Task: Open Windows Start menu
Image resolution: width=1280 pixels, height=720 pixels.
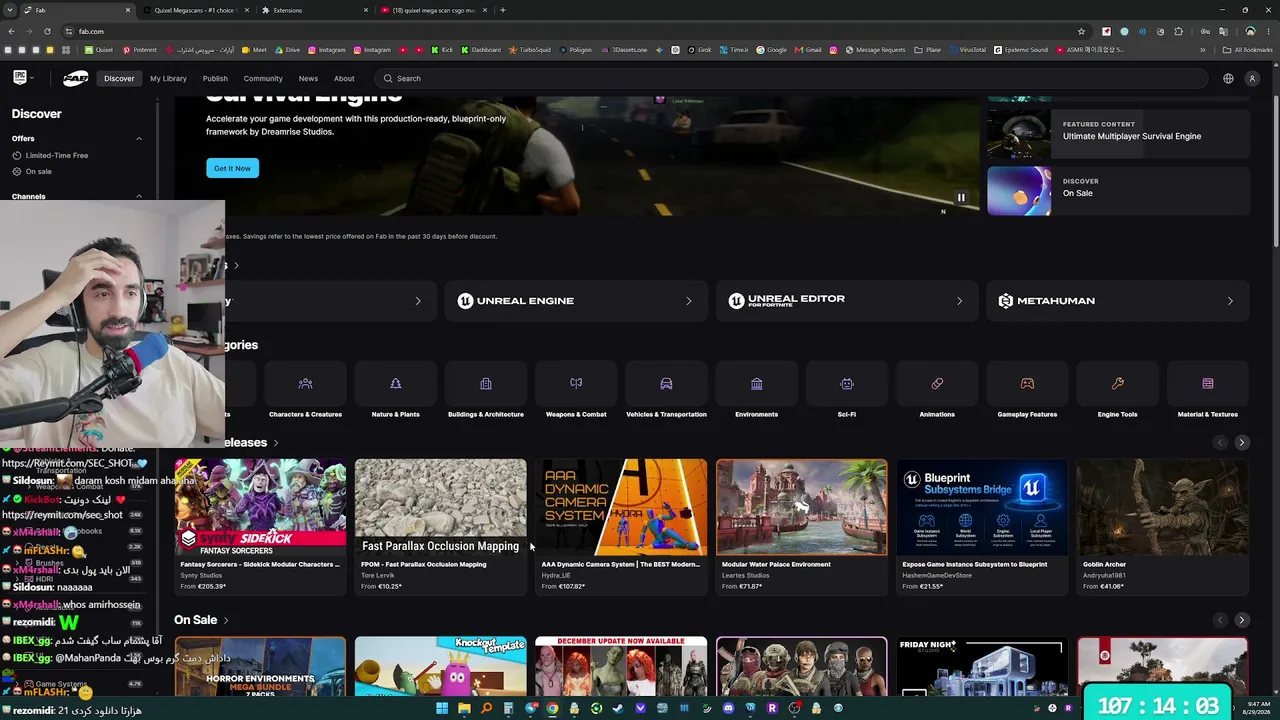Action: (441, 708)
